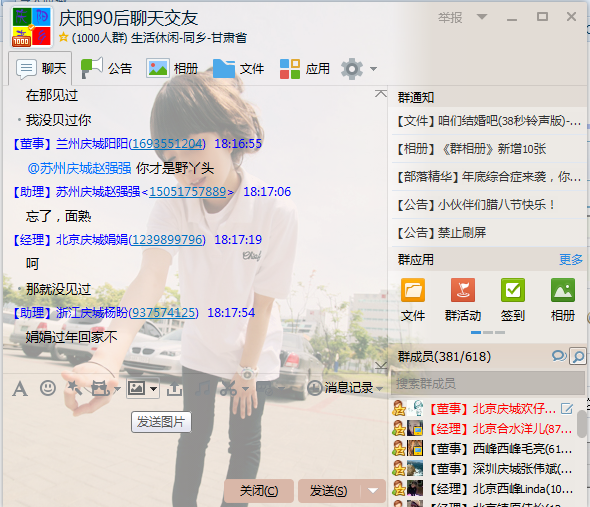This screenshot has height=507, width=590.
Task: Expand the send image dropdown arrow
Action: coord(153,388)
